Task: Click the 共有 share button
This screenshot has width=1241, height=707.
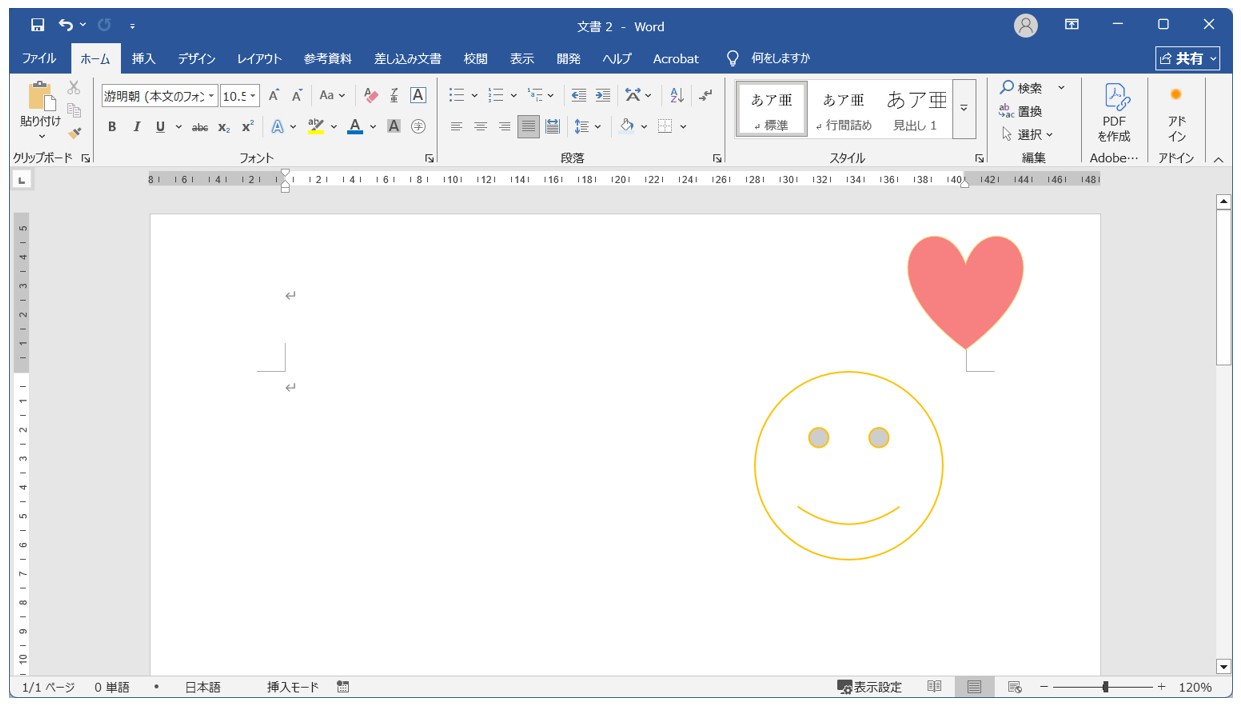Action: click(1188, 59)
